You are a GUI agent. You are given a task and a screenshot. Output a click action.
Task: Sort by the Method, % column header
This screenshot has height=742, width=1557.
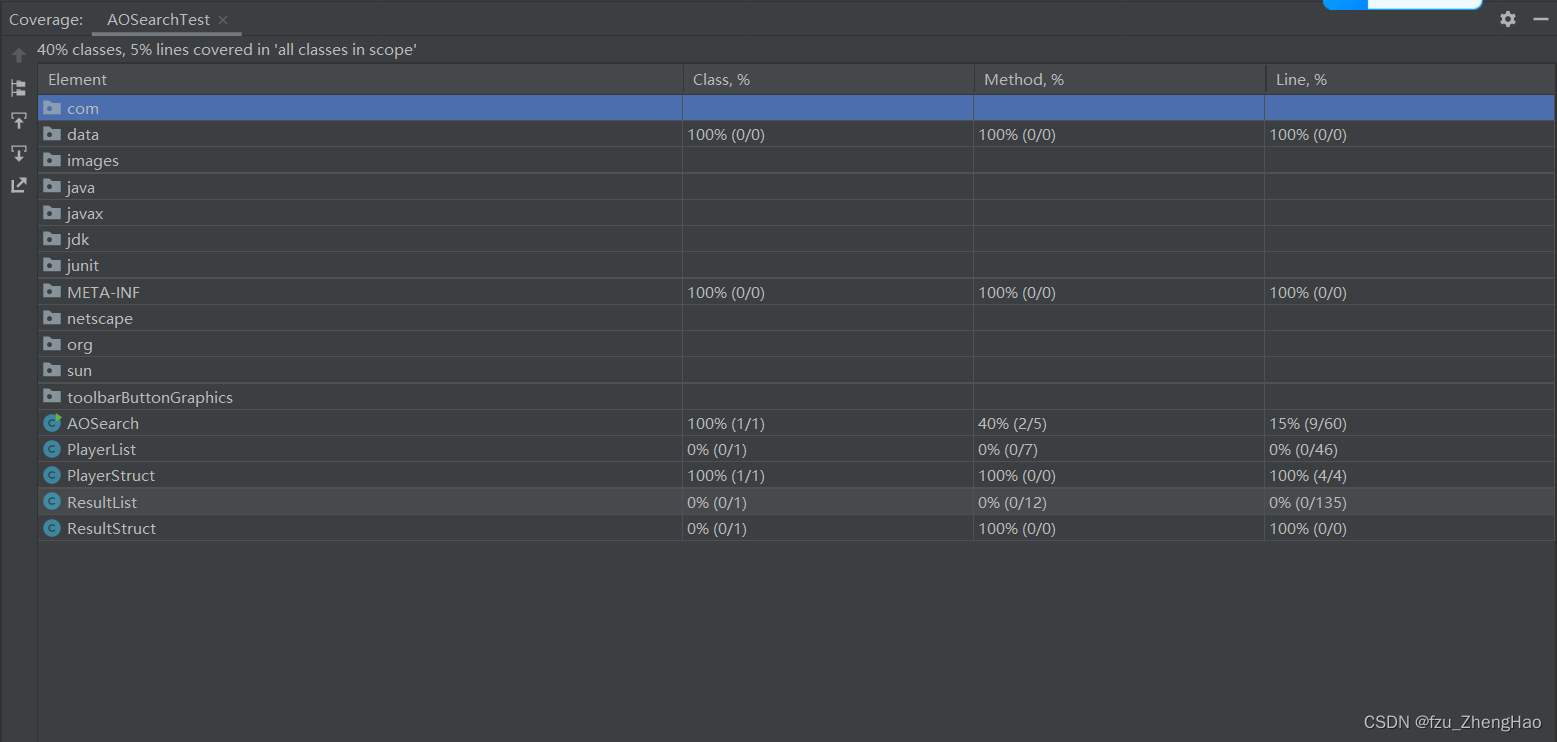point(1119,80)
